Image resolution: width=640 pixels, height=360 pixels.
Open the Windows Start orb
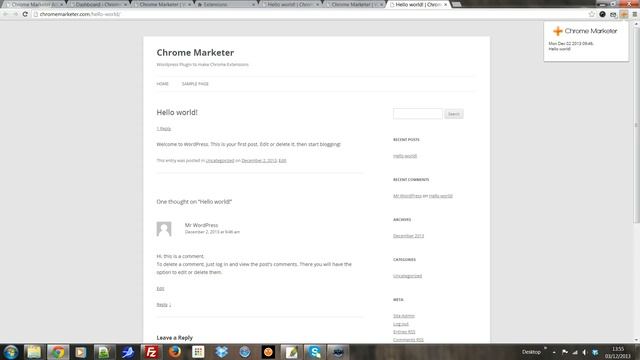[11, 352]
